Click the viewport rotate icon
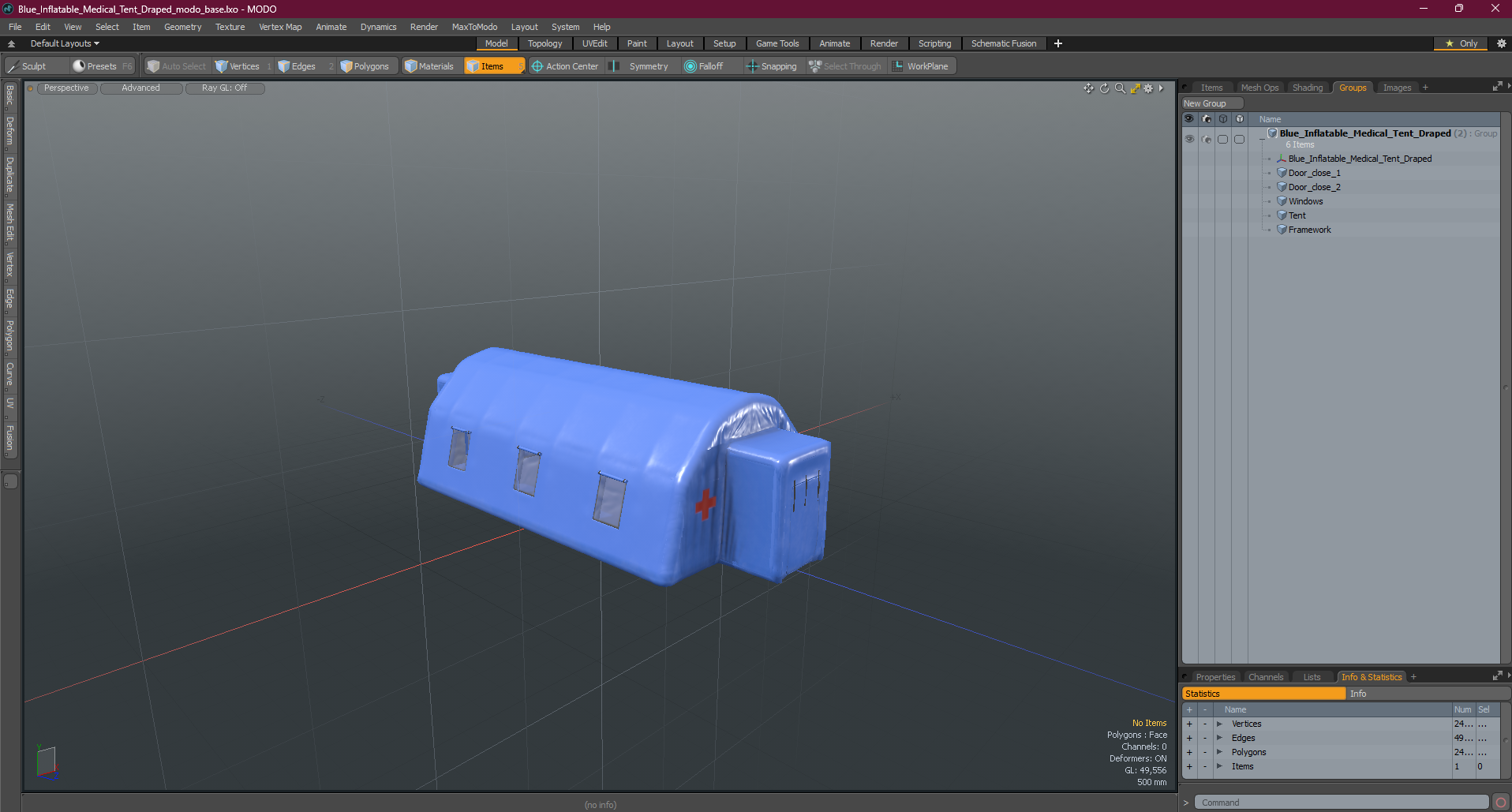The height and width of the screenshot is (812, 1512). [x=1105, y=88]
